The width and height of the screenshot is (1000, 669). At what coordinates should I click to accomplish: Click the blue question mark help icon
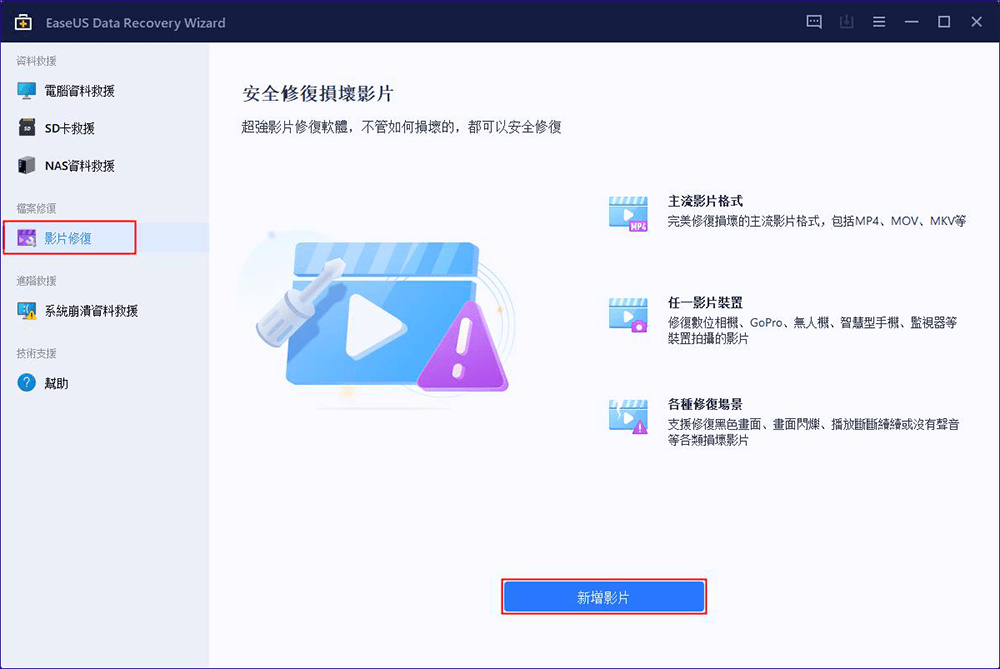26,383
